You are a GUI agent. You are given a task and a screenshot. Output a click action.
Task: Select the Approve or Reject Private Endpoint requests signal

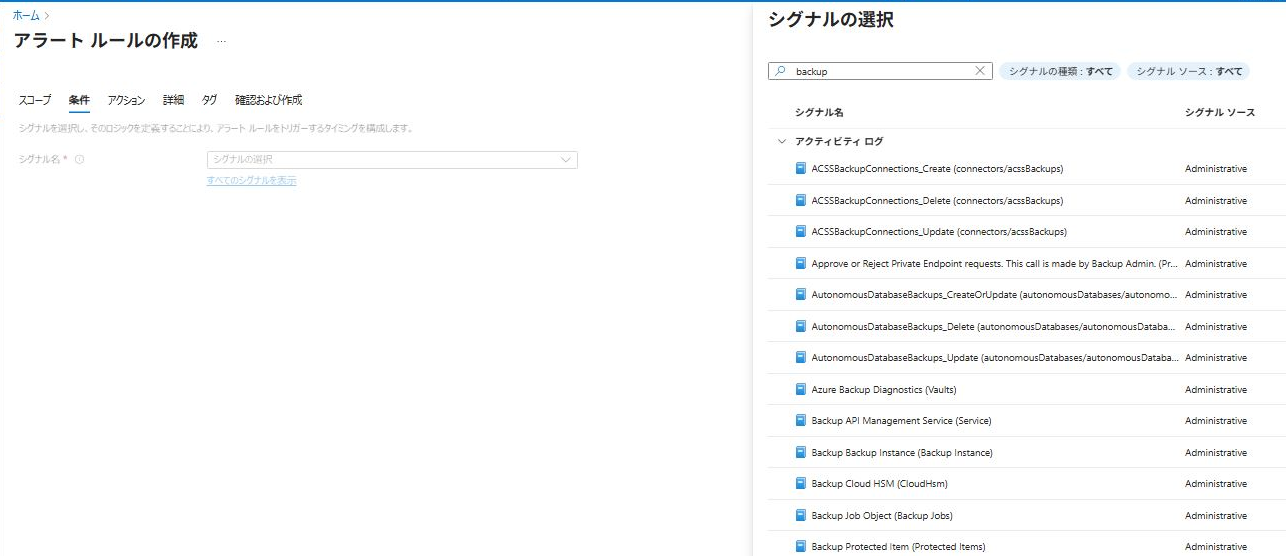[x=1026, y=263]
